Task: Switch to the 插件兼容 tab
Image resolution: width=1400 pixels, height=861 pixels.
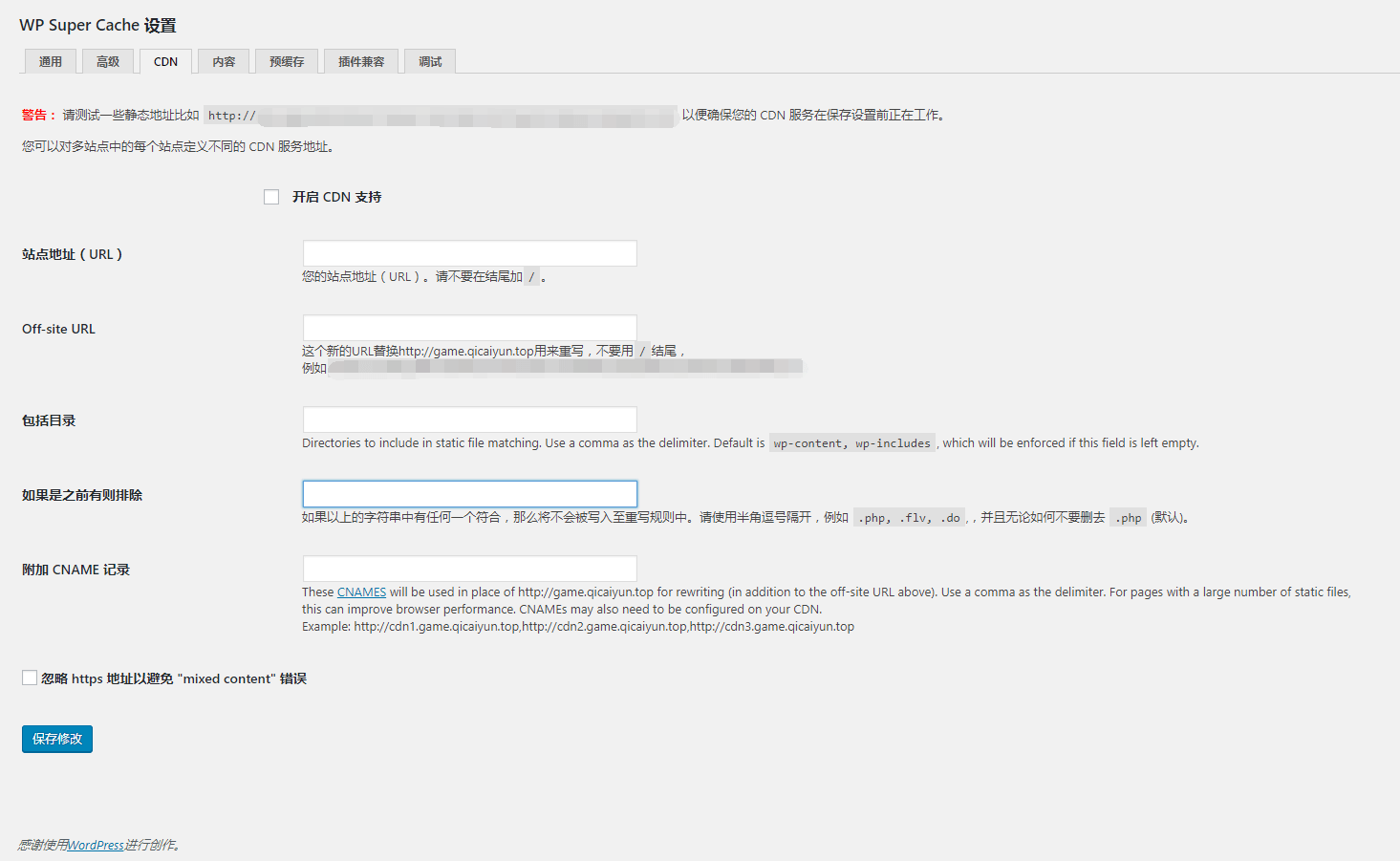Action: (361, 62)
